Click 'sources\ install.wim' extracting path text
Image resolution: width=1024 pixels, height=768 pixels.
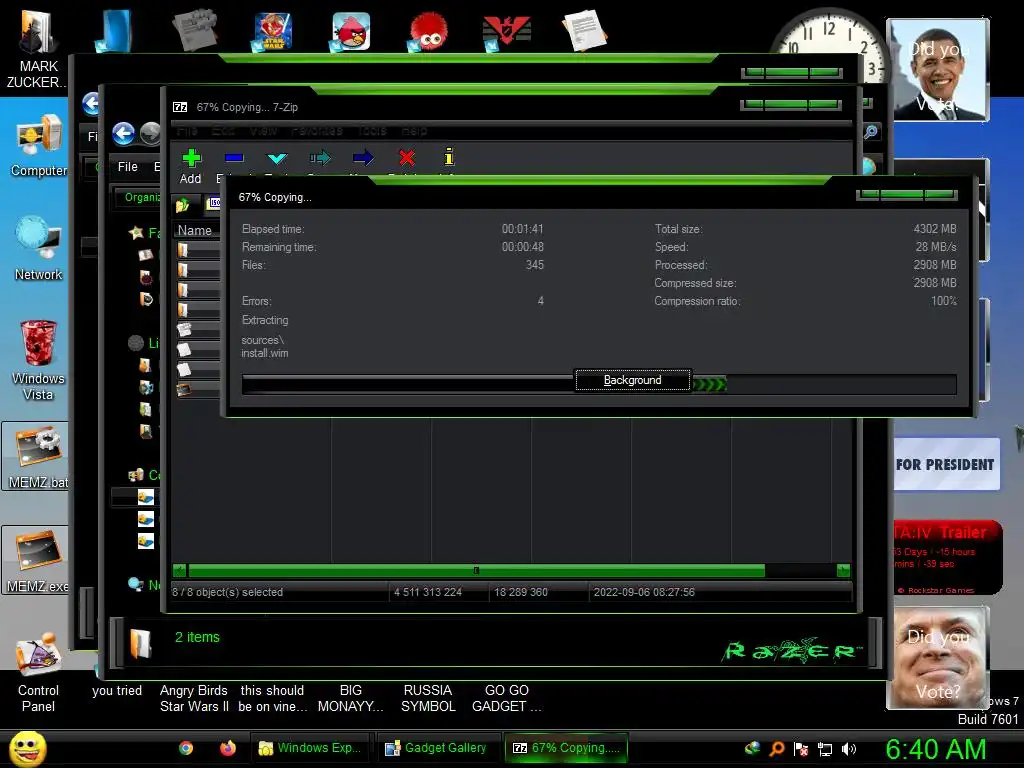click(264, 347)
